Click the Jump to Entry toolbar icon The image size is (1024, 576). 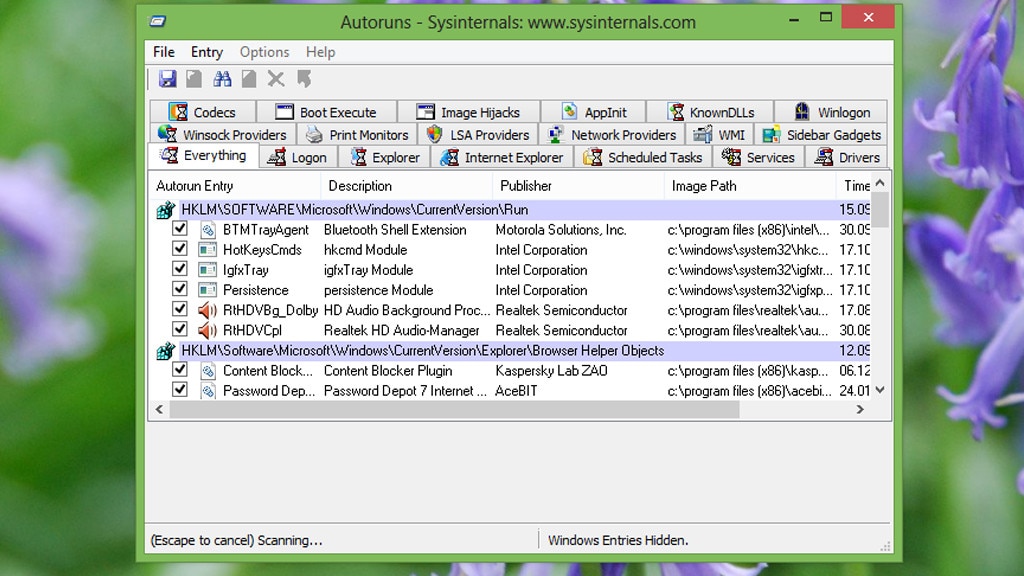point(304,79)
